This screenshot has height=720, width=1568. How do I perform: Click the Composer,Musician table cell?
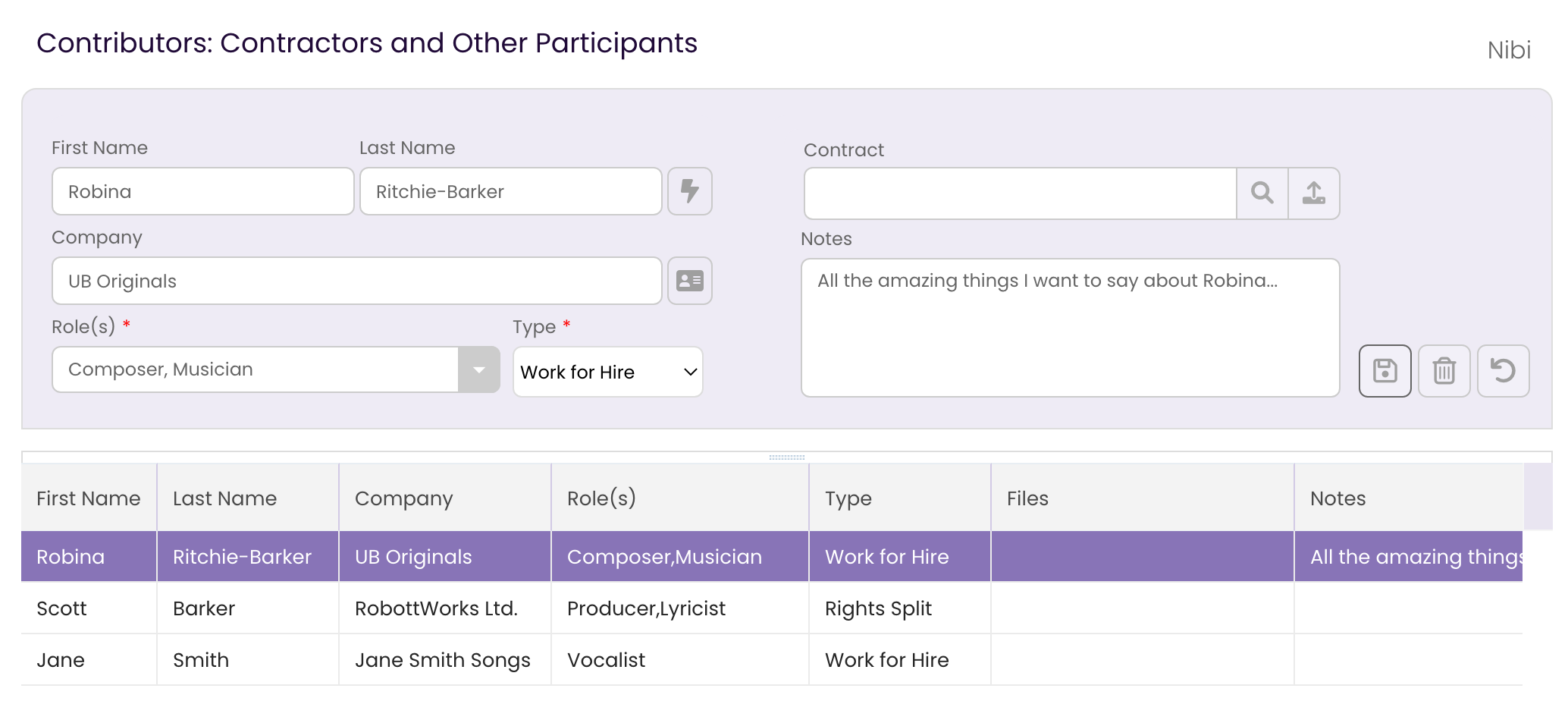pos(680,556)
